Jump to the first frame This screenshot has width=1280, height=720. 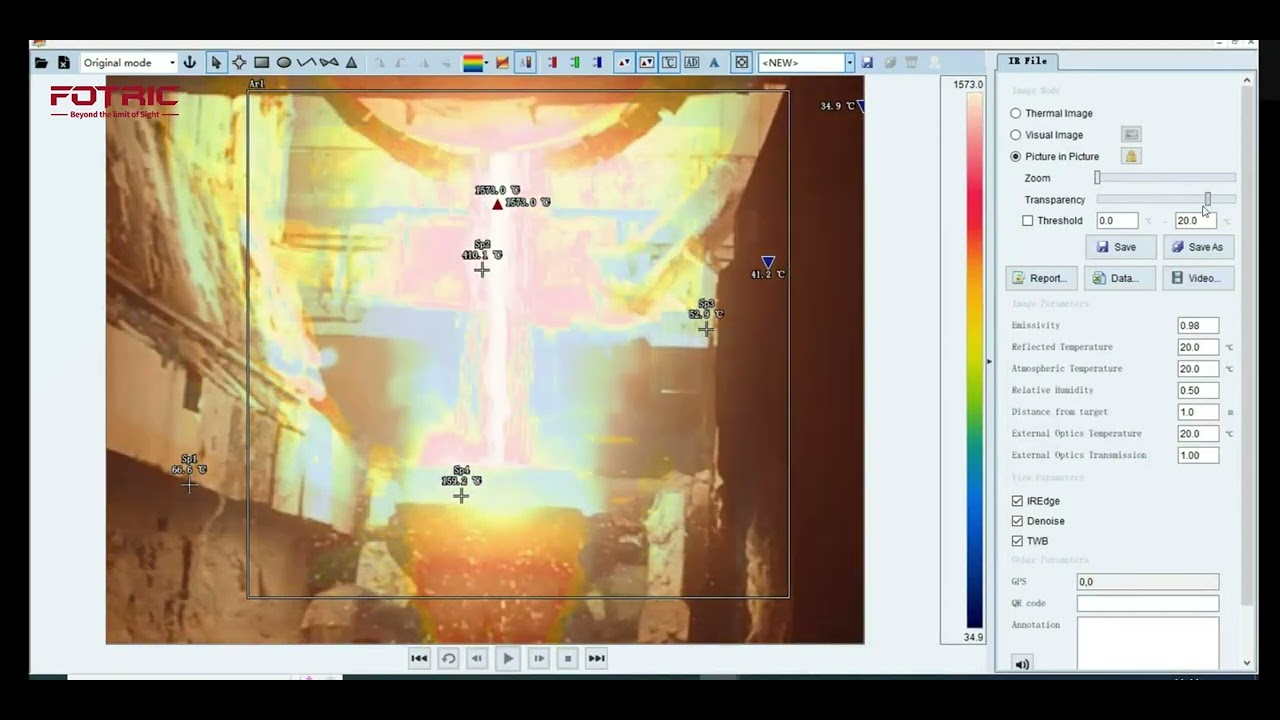[x=419, y=658]
